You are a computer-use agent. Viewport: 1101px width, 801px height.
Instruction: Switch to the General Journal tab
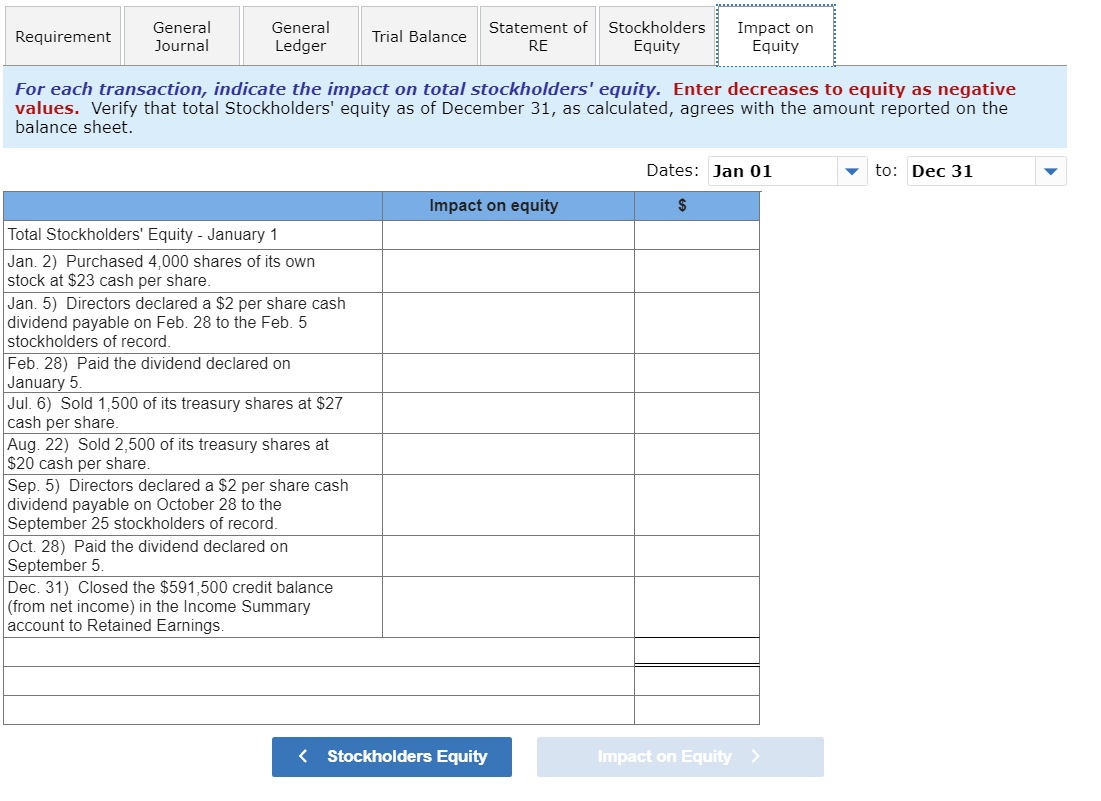pos(182,37)
